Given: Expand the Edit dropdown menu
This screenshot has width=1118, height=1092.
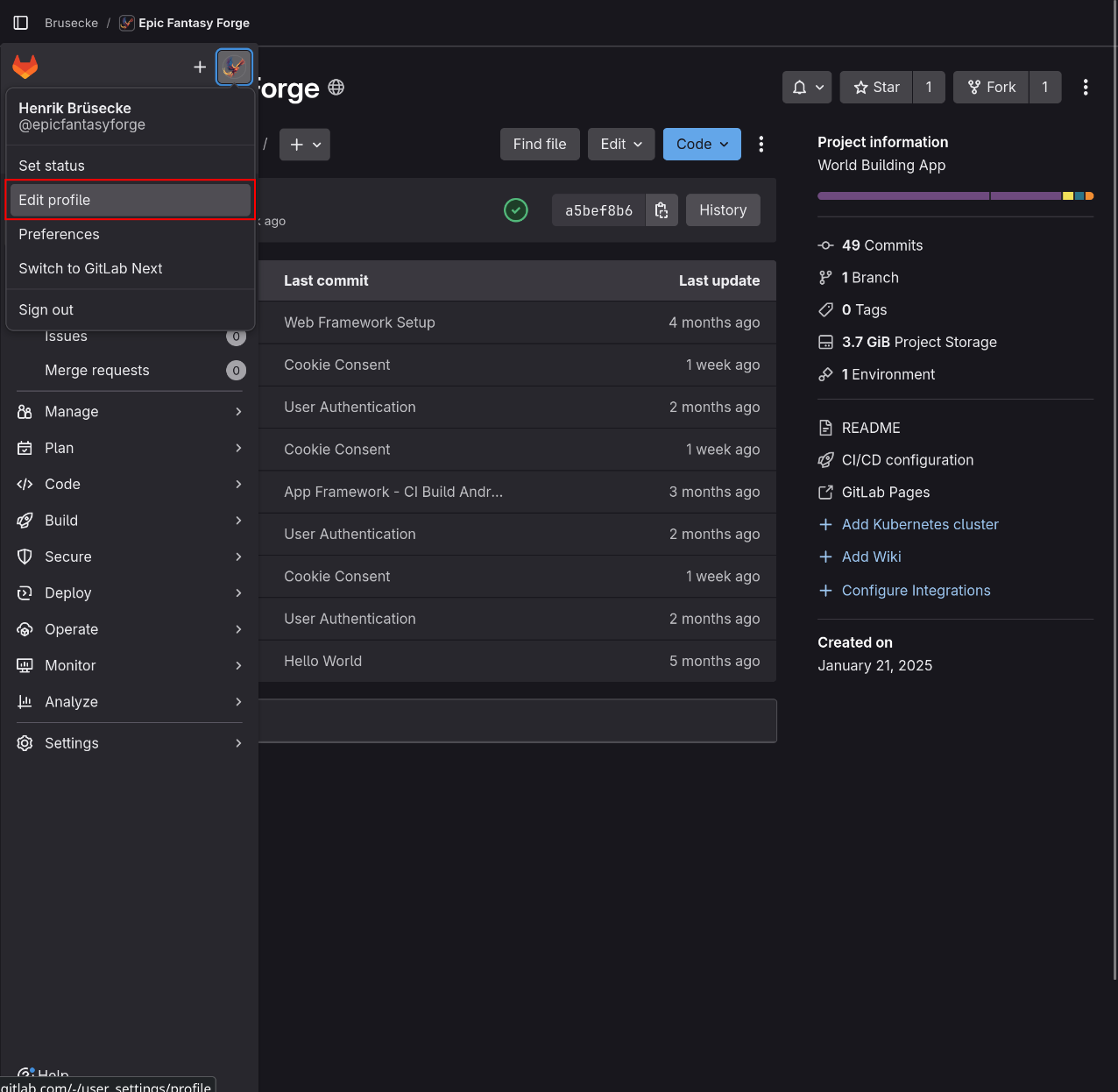Looking at the screenshot, I should pyautogui.click(x=620, y=144).
